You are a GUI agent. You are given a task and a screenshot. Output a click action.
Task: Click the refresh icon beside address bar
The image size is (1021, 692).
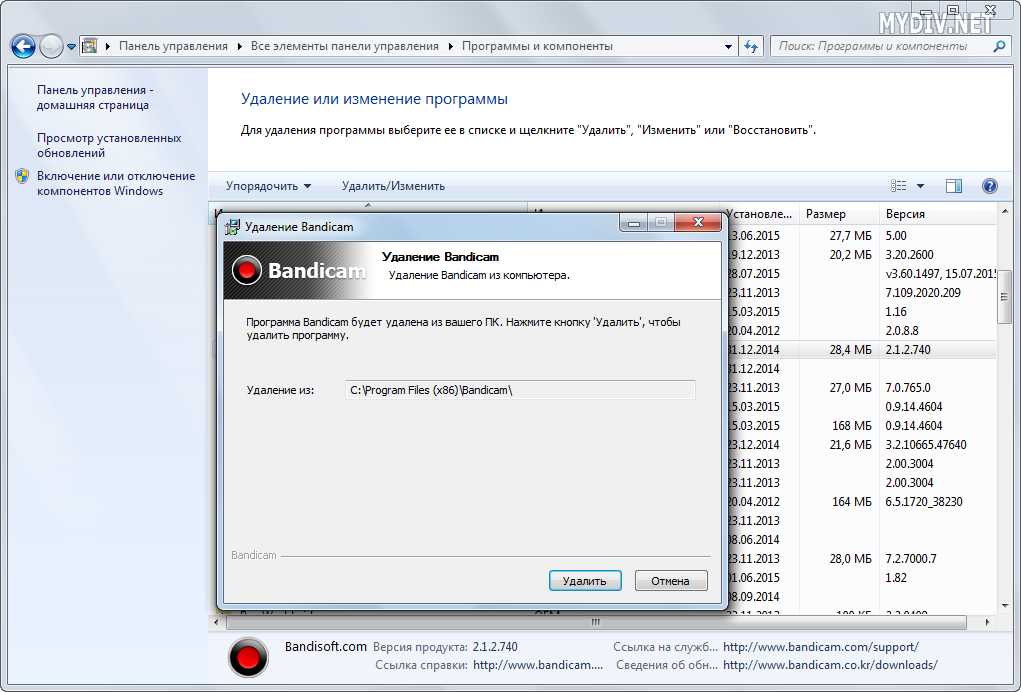751,46
